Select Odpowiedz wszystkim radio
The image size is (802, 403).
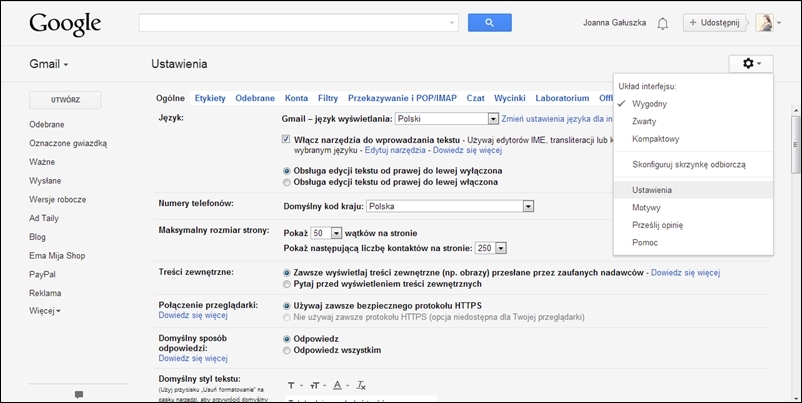click(x=287, y=350)
